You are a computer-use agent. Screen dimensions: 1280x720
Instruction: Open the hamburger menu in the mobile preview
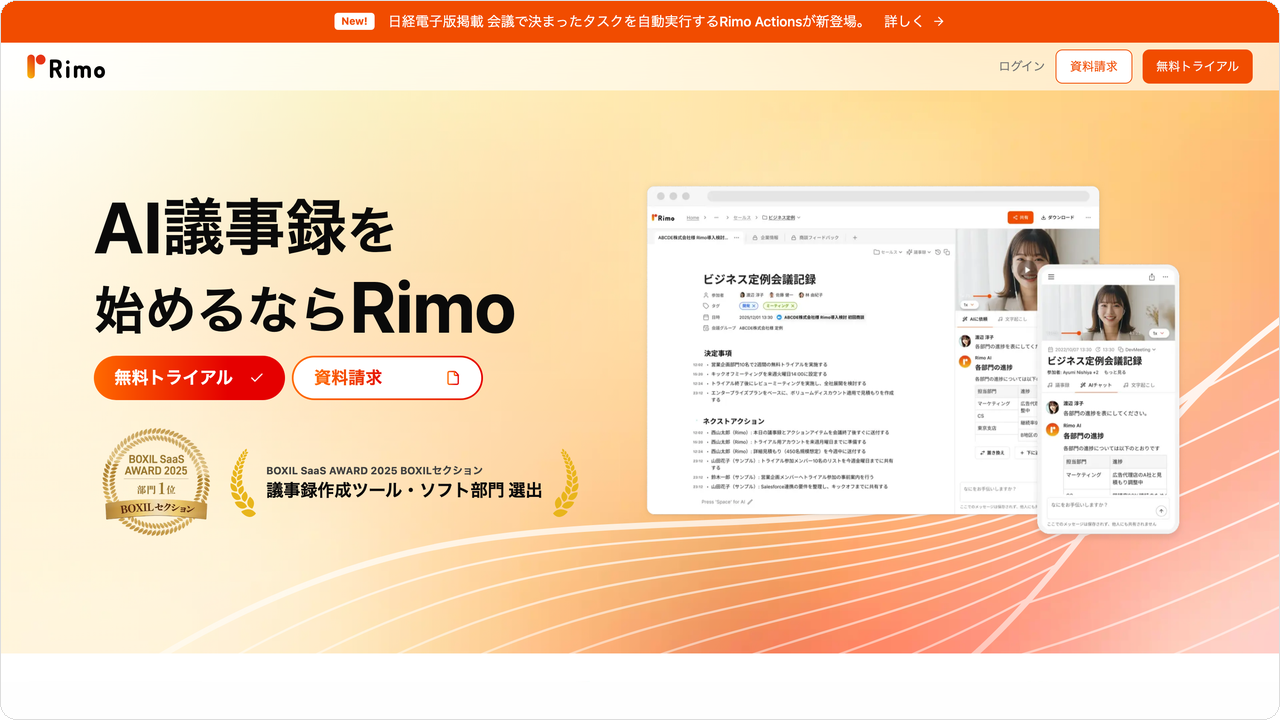[1051, 276]
